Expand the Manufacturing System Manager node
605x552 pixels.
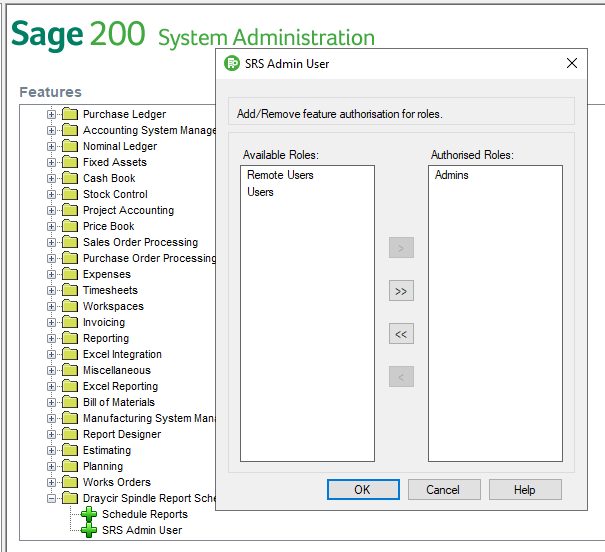tap(51, 419)
